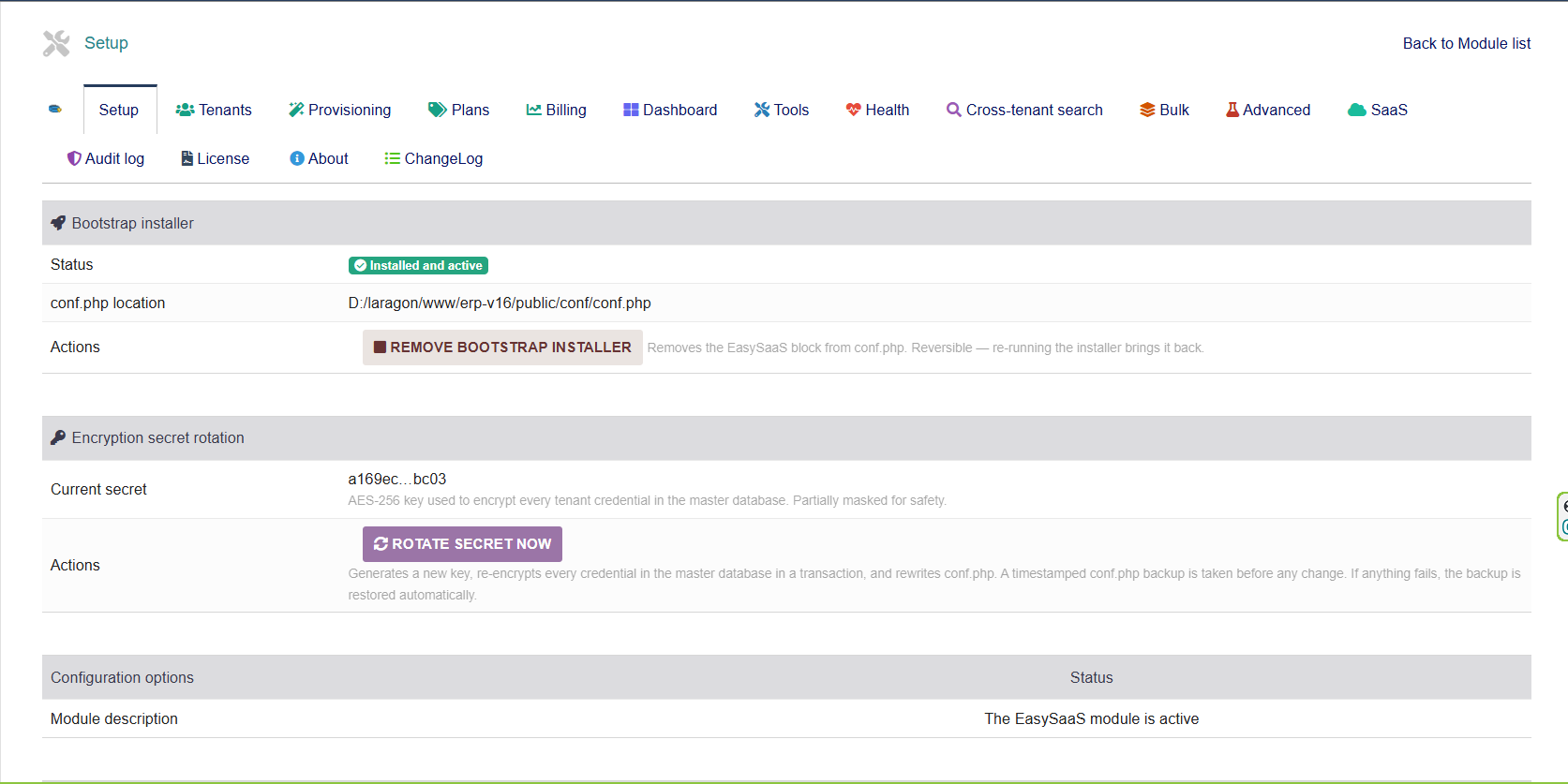Click the SaaS cloud icon
Screen dimensions: 1568x784
tap(1357, 110)
